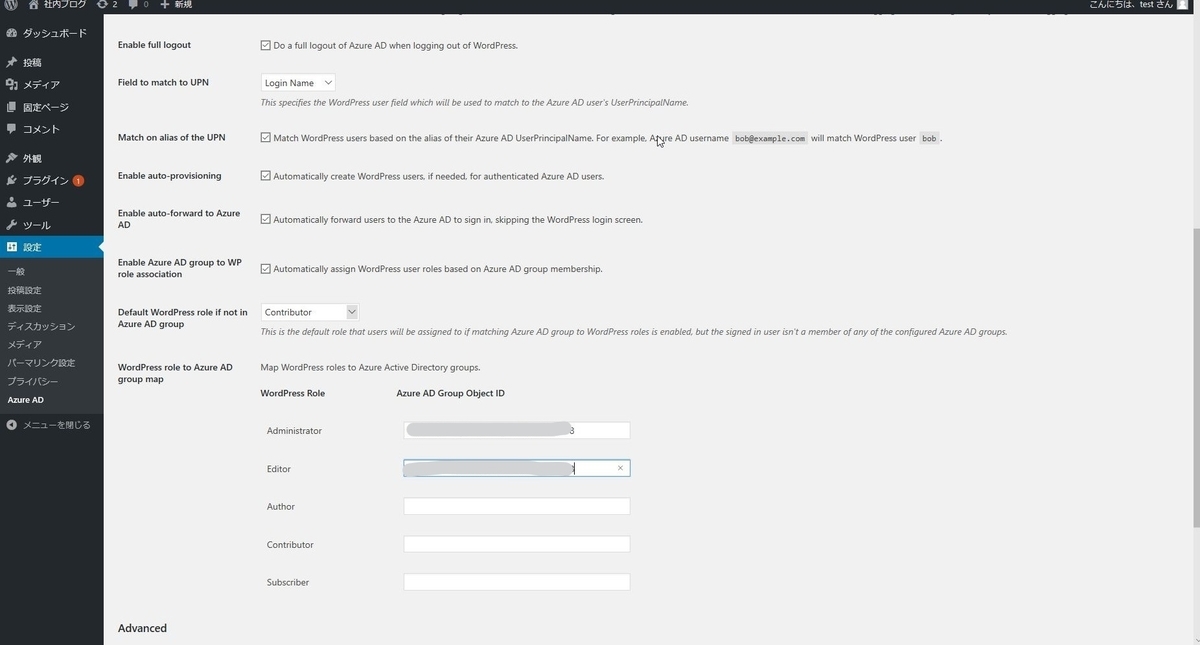Toggle Azure AD group role association checkbox
Viewport: 1200px width, 645px height.
coord(265,269)
